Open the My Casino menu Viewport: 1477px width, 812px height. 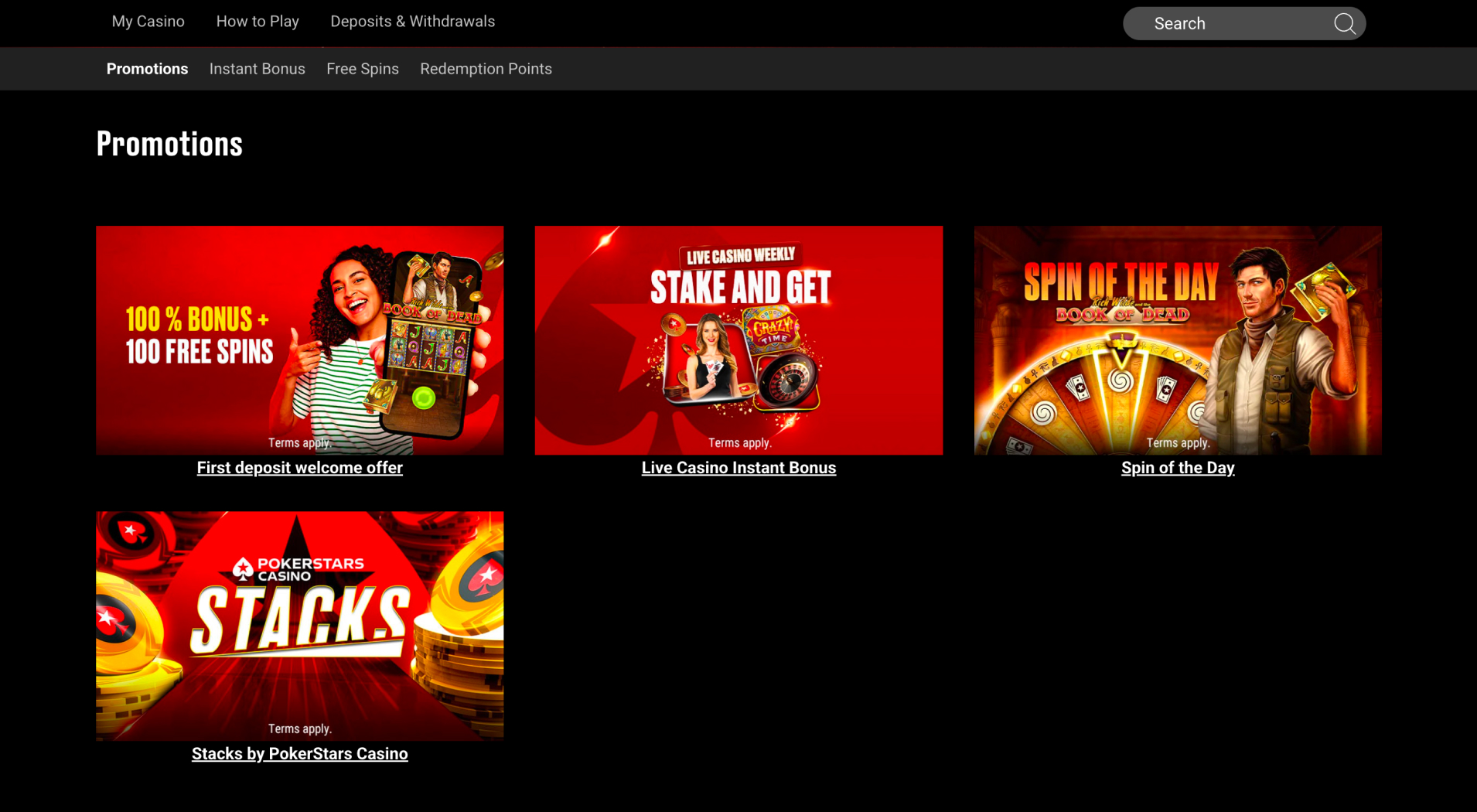(x=148, y=22)
